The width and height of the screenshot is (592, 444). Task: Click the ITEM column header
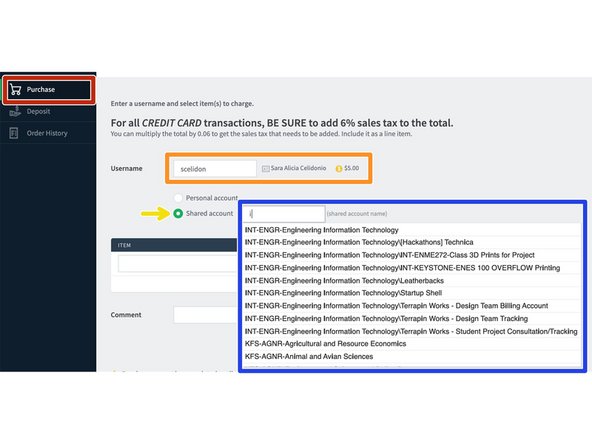pos(174,245)
